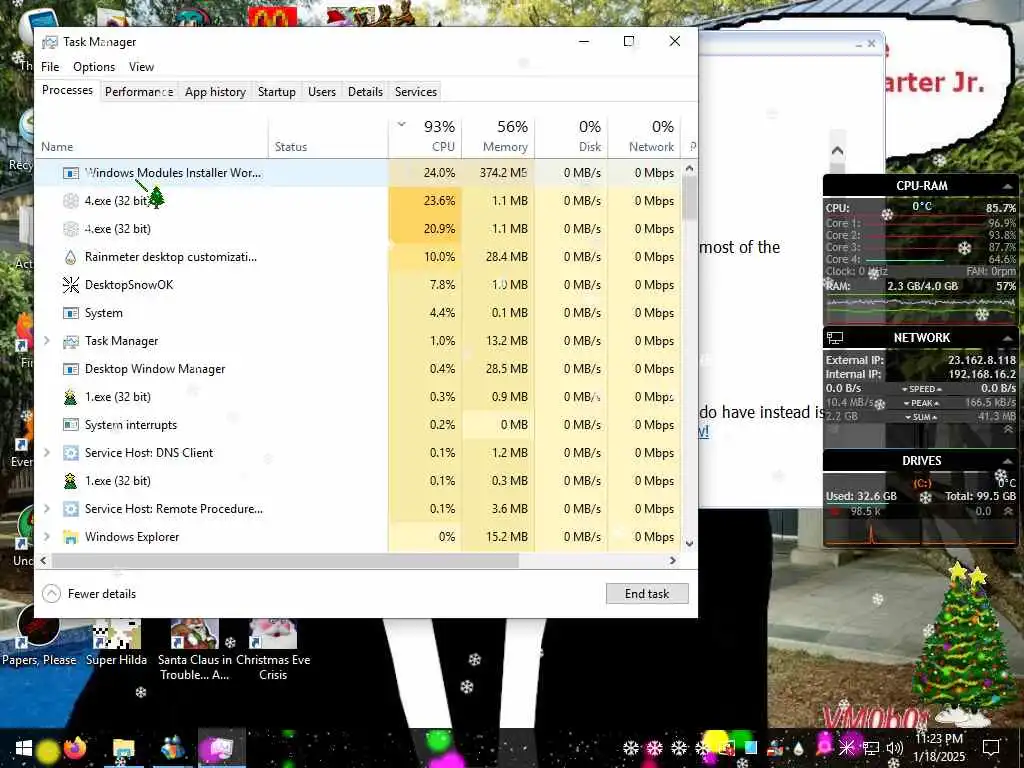Select the Windows Modules Installer Worker process icon
This screenshot has width=1024, height=768.
click(71, 173)
